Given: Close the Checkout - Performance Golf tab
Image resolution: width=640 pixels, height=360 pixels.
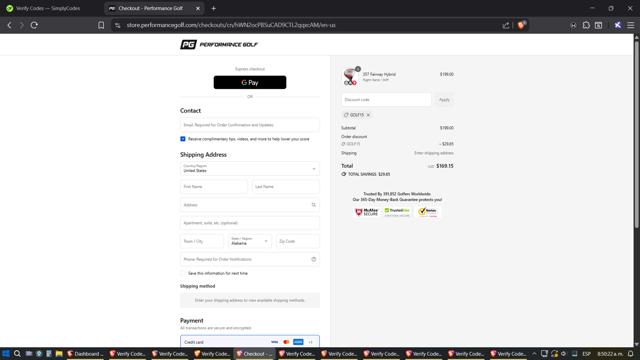Looking at the screenshot, I should click(x=198, y=8).
